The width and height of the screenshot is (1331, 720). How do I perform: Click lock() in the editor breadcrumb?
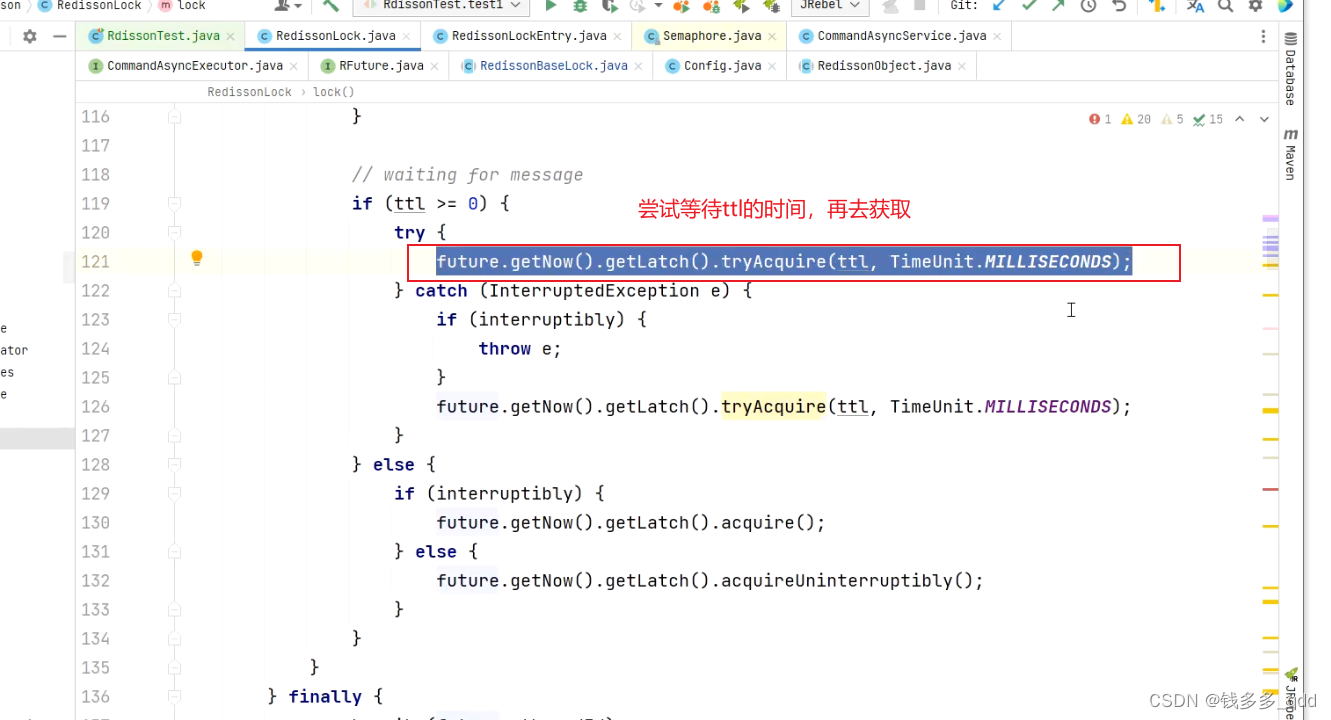point(334,92)
